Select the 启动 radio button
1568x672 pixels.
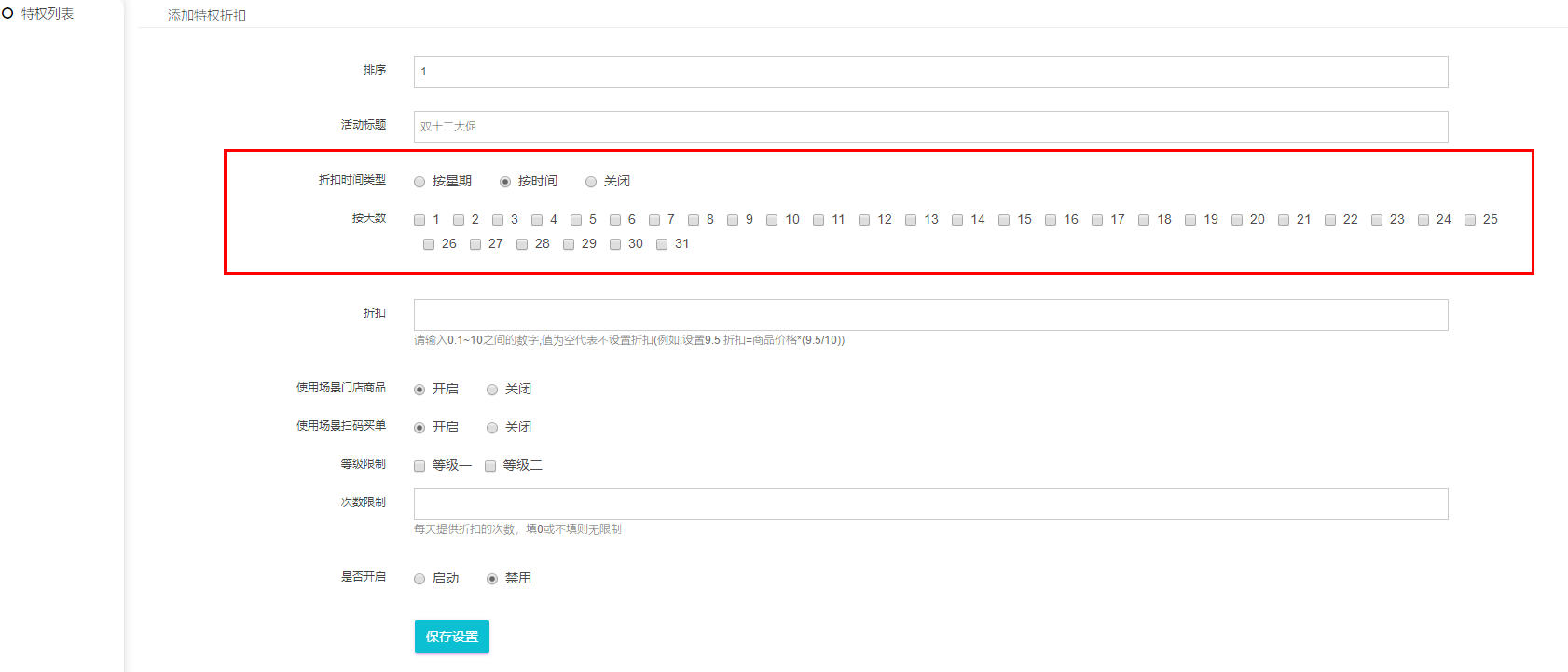[420, 579]
